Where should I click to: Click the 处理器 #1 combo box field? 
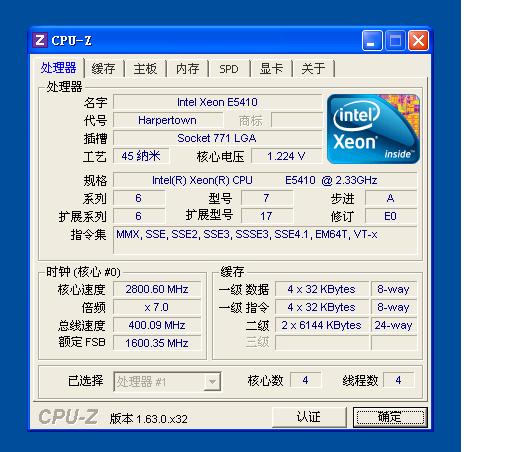pyautogui.click(x=167, y=382)
